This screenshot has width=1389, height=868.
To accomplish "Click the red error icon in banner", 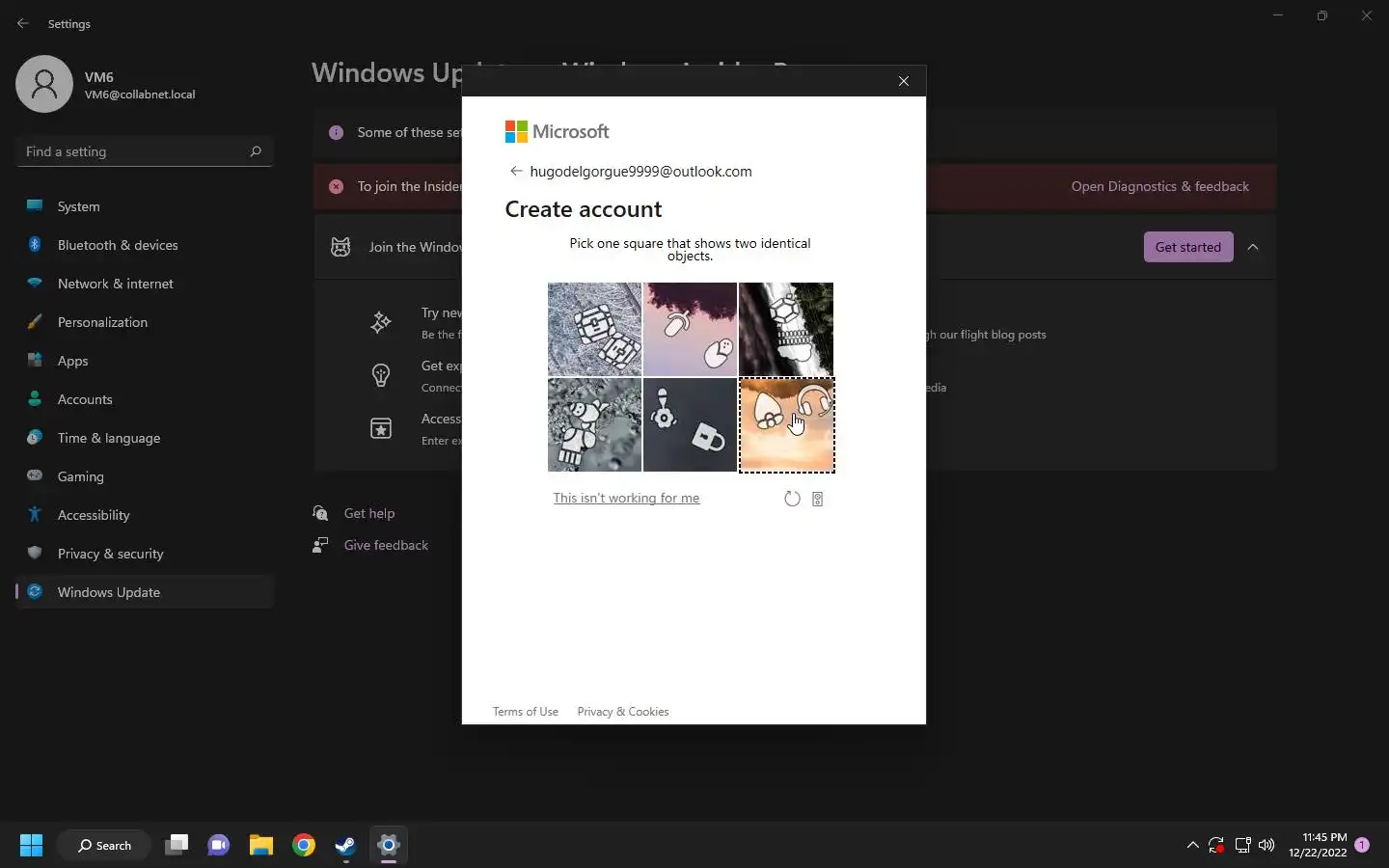I will tap(336, 186).
